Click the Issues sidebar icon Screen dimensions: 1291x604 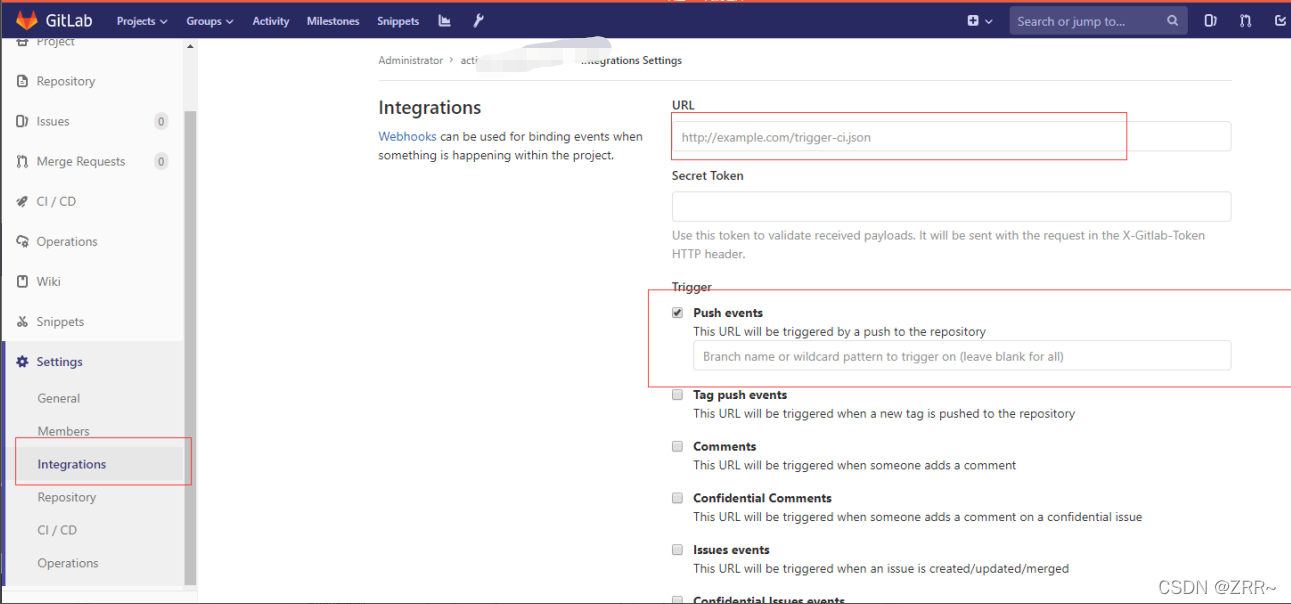coord(23,121)
